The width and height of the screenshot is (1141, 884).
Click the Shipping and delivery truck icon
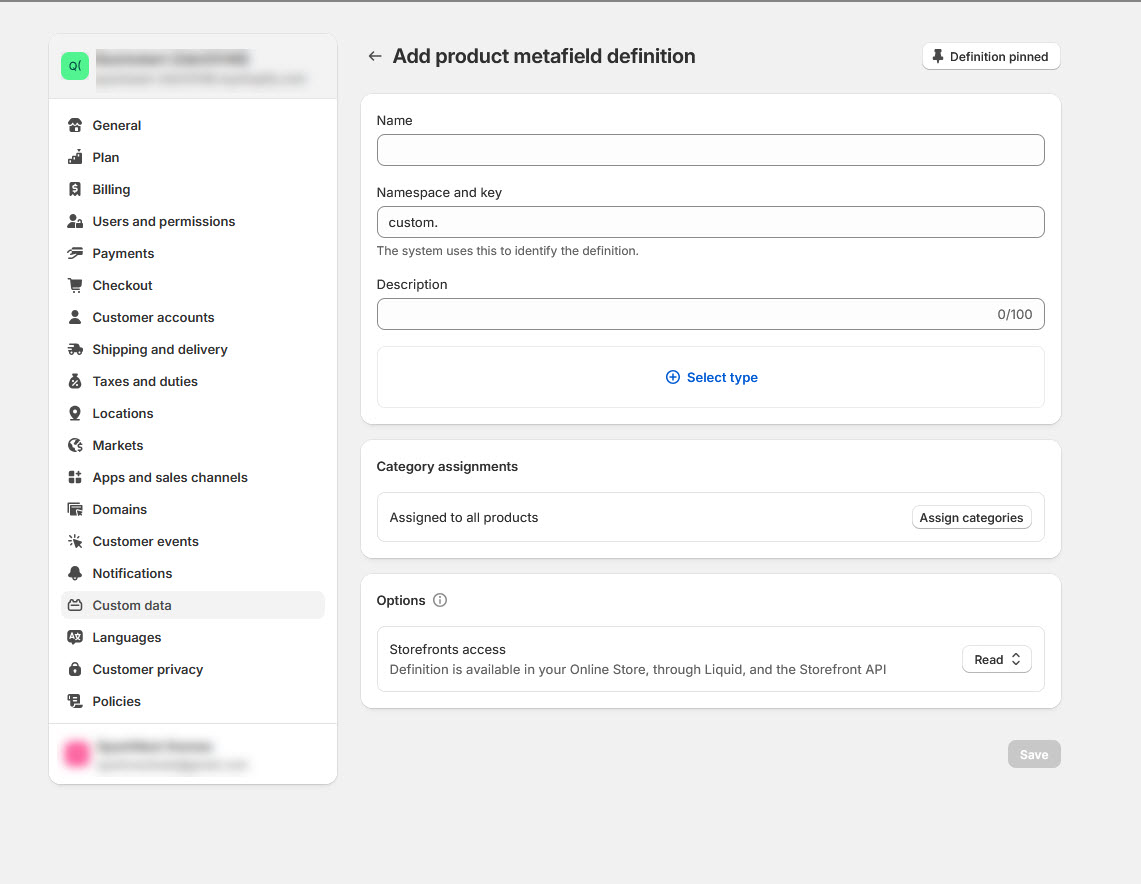click(x=75, y=350)
